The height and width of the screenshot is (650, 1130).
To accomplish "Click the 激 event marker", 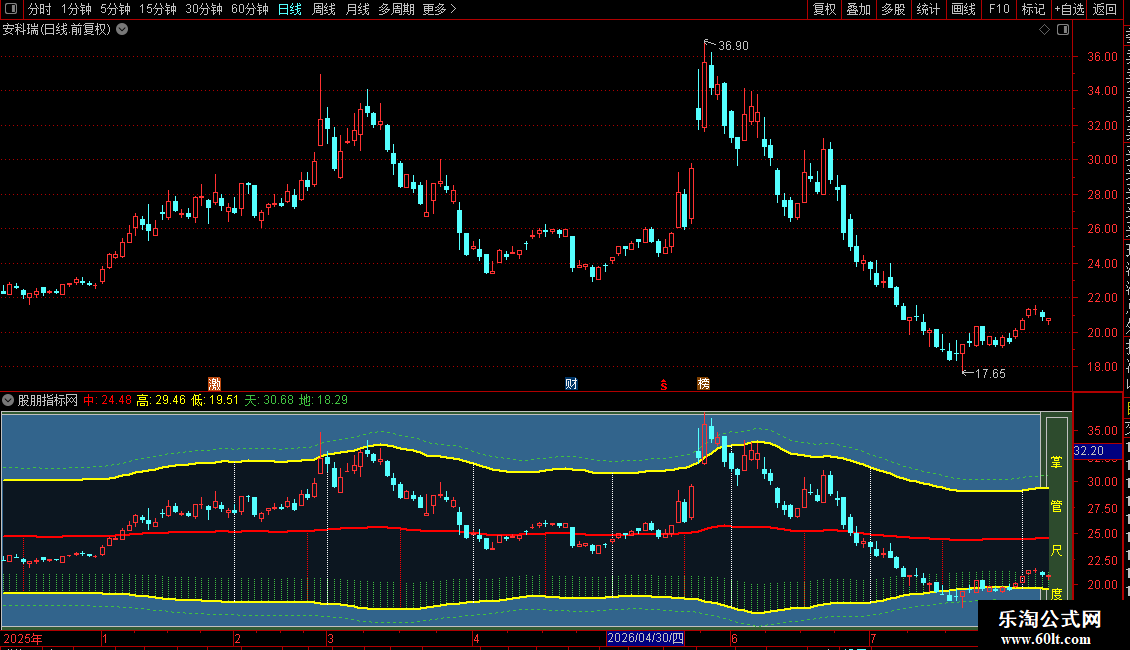I will [x=214, y=383].
